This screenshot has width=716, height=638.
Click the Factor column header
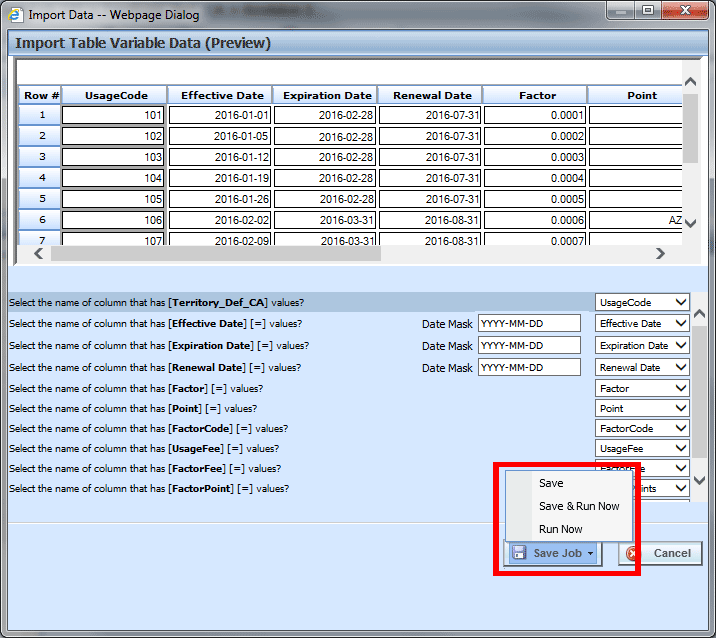pos(535,95)
